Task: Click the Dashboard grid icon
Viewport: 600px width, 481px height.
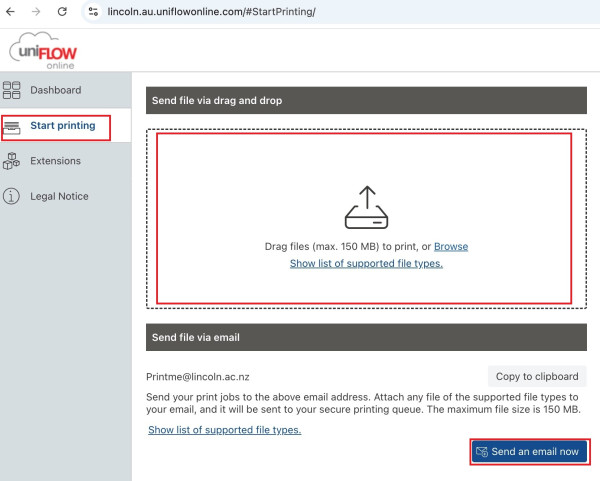Action: coord(11,90)
